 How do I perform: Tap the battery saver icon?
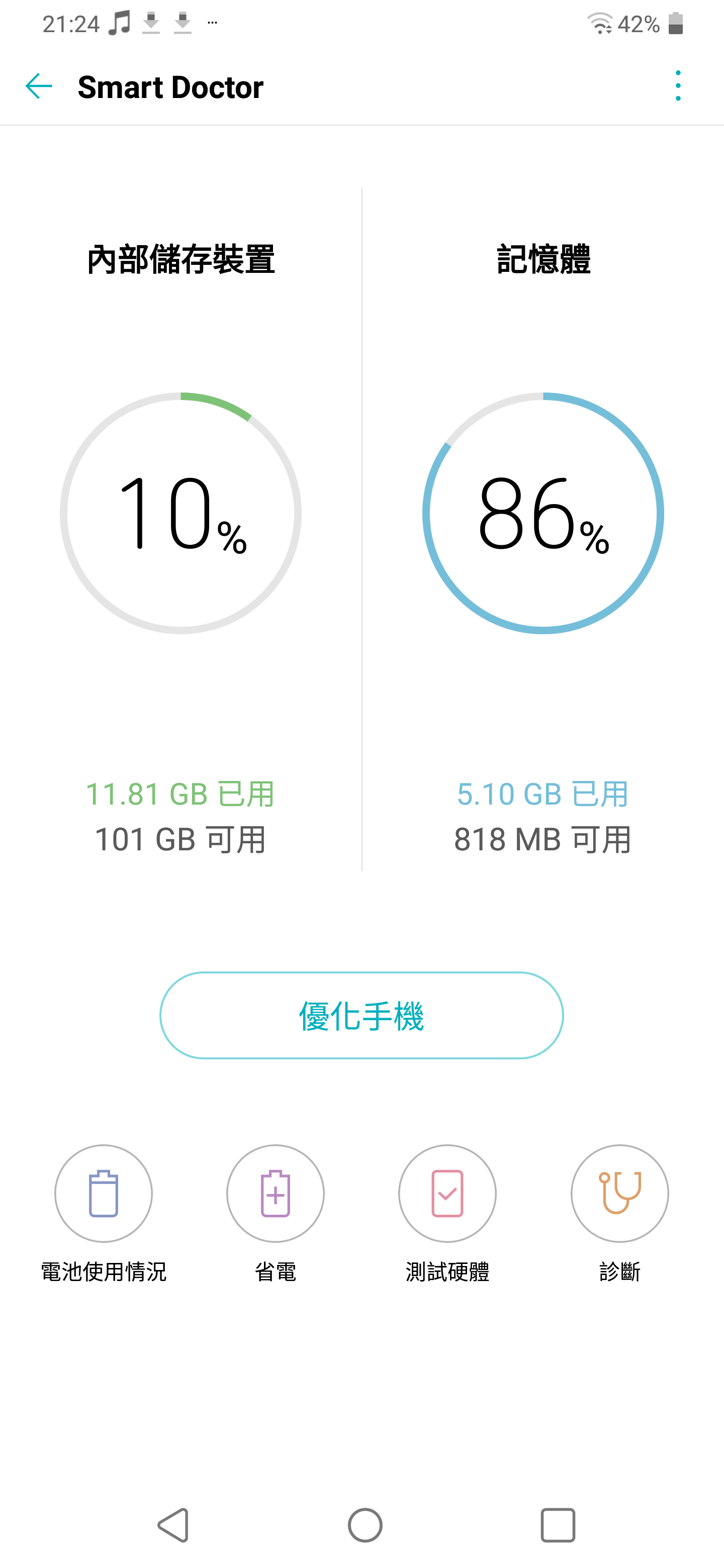click(x=275, y=1193)
